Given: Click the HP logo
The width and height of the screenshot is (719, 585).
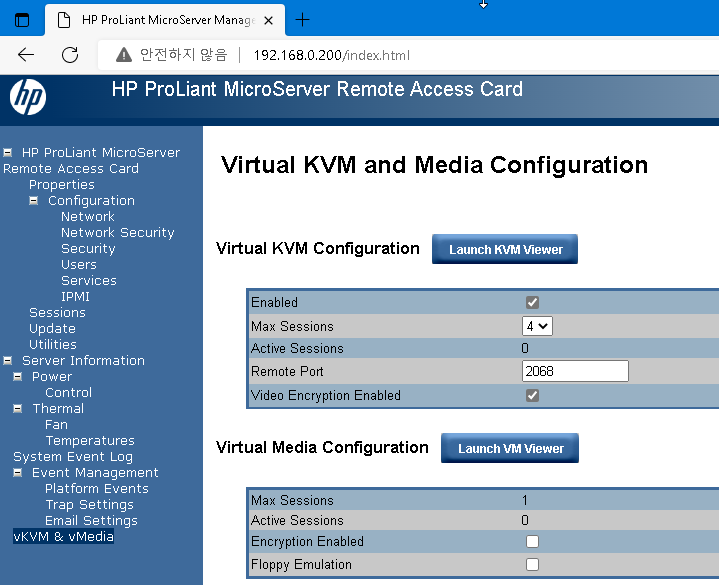Looking at the screenshot, I should pyautogui.click(x=28, y=97).
